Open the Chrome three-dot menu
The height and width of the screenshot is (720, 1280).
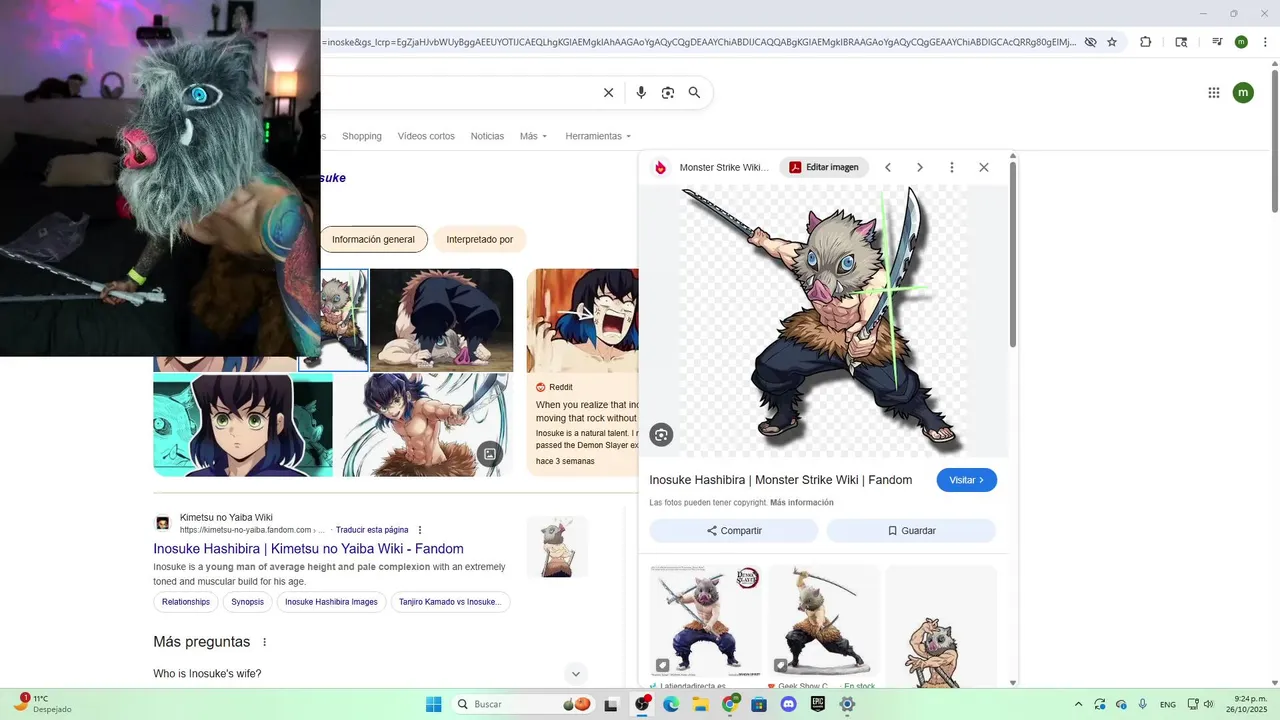[1264, 42]
